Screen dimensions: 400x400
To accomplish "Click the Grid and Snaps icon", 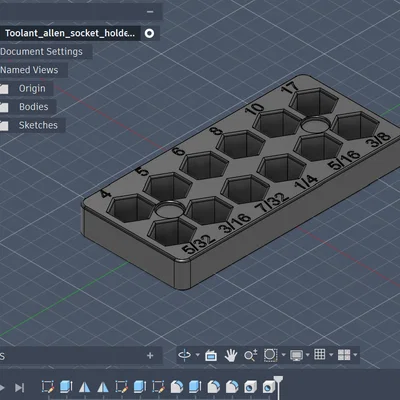I will pyautogui.click(x=320, y=354).
